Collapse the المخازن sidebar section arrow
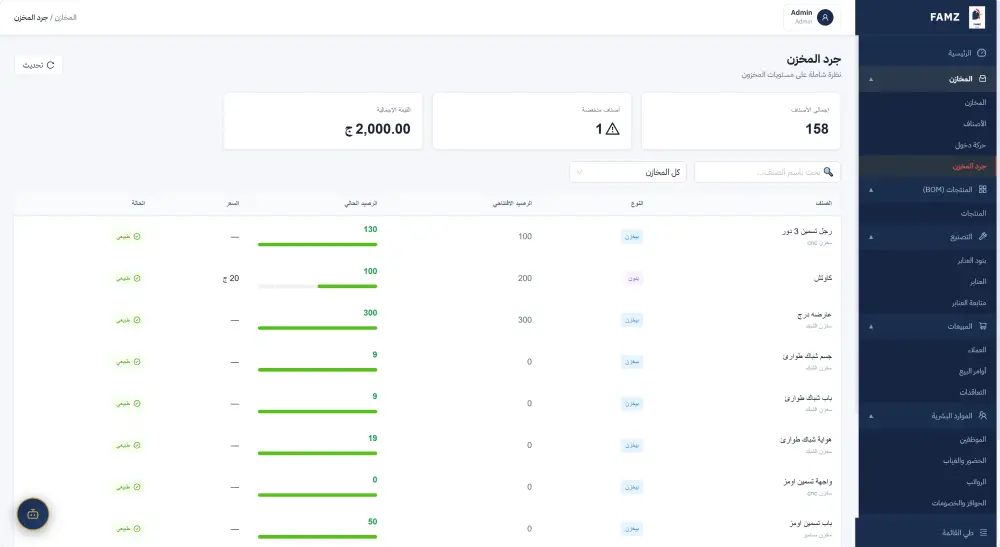The height and width of the screenshot is (547, 1000). point(871,79)
